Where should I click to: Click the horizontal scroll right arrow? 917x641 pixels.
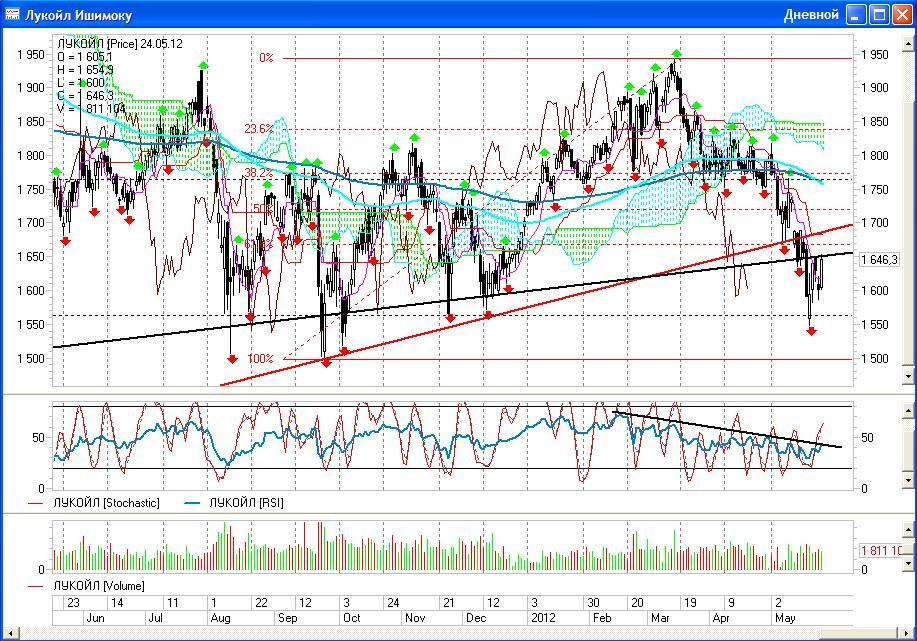tap(908, 633)
